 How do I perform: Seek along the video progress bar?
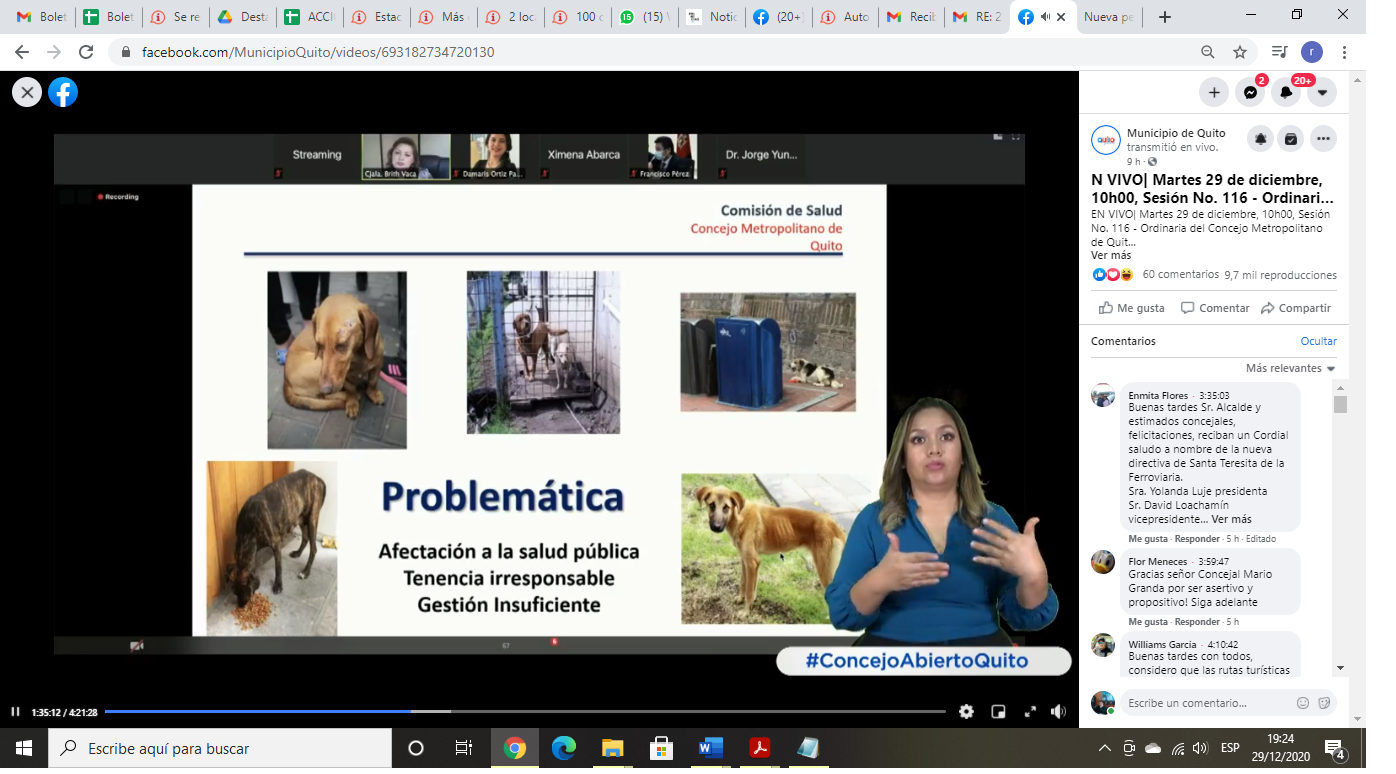coord(525,712)
